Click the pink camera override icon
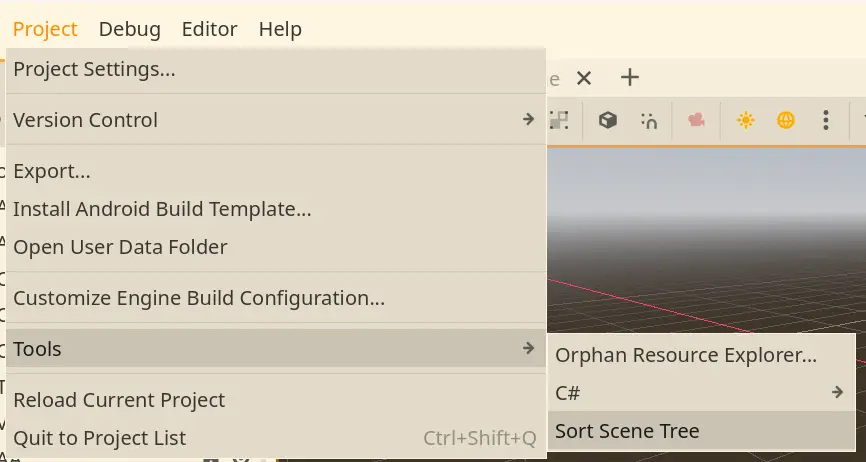The height and width of the screenshot is (462, 866). pos(696,120)
